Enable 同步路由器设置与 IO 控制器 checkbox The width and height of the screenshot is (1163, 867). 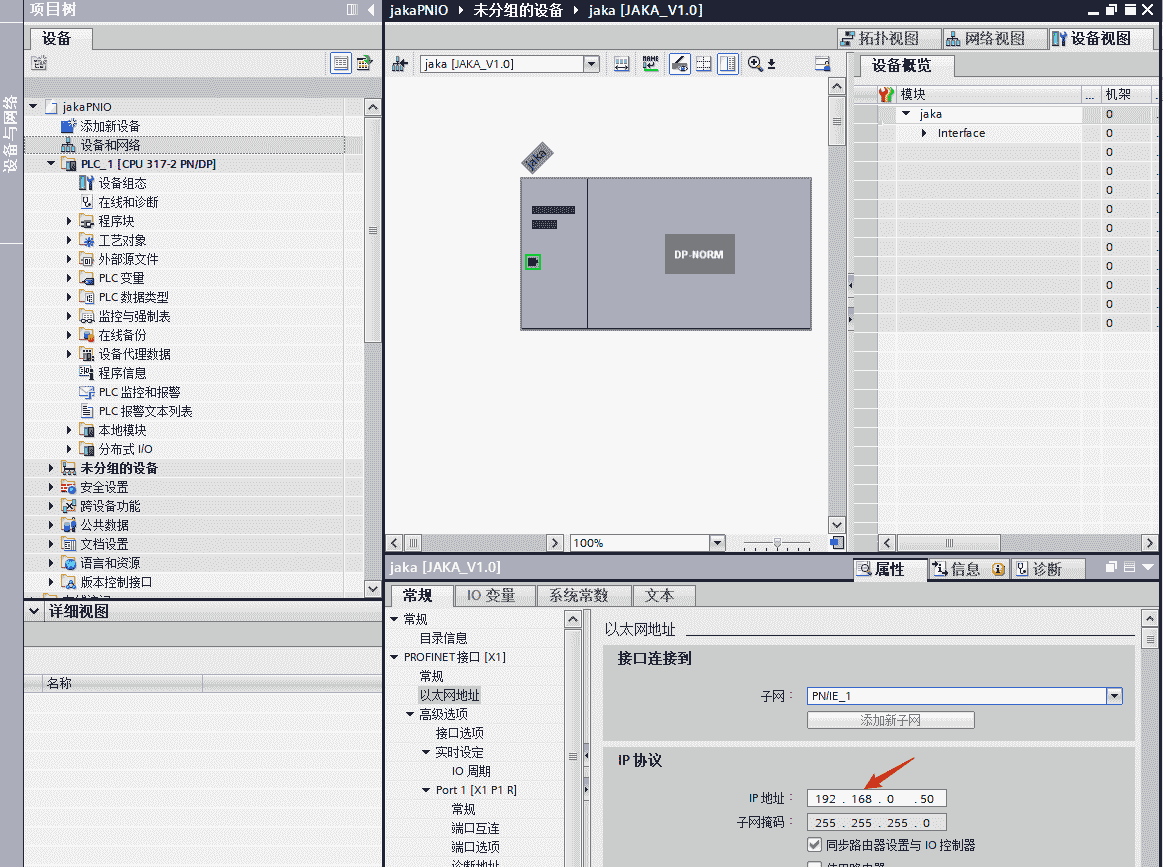(x=814, y=845)
